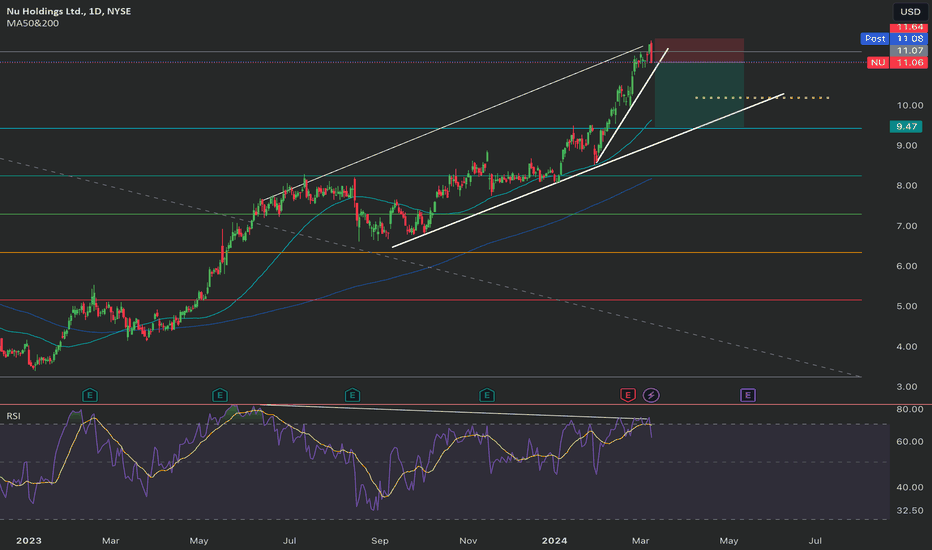Click the Sep label on the time axis
932x550 pixels.
point(380,540)
